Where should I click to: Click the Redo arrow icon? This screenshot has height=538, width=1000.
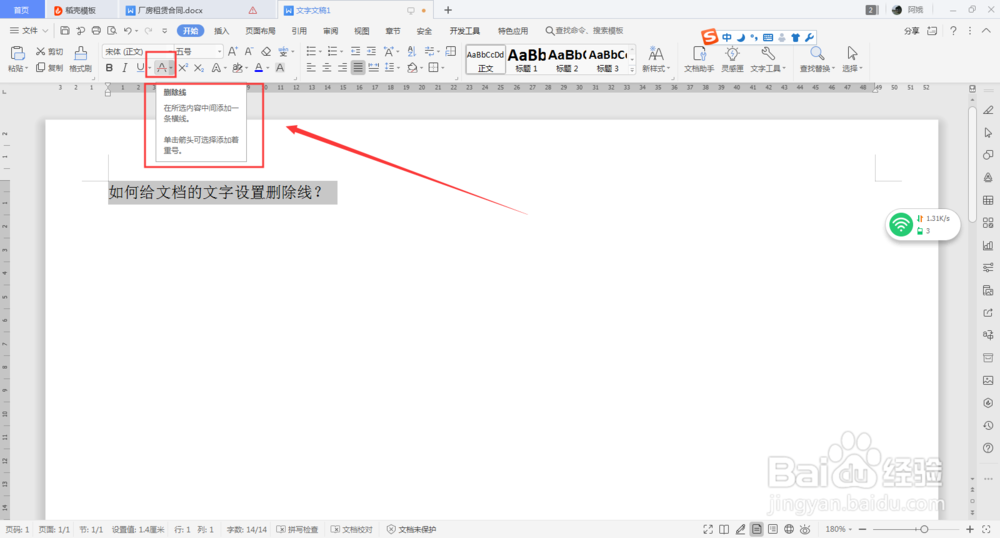tap(148, 31)
